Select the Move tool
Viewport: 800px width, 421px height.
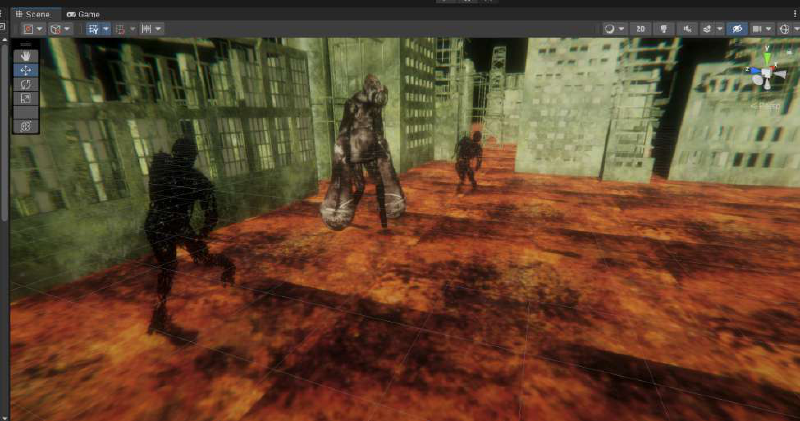26,70
